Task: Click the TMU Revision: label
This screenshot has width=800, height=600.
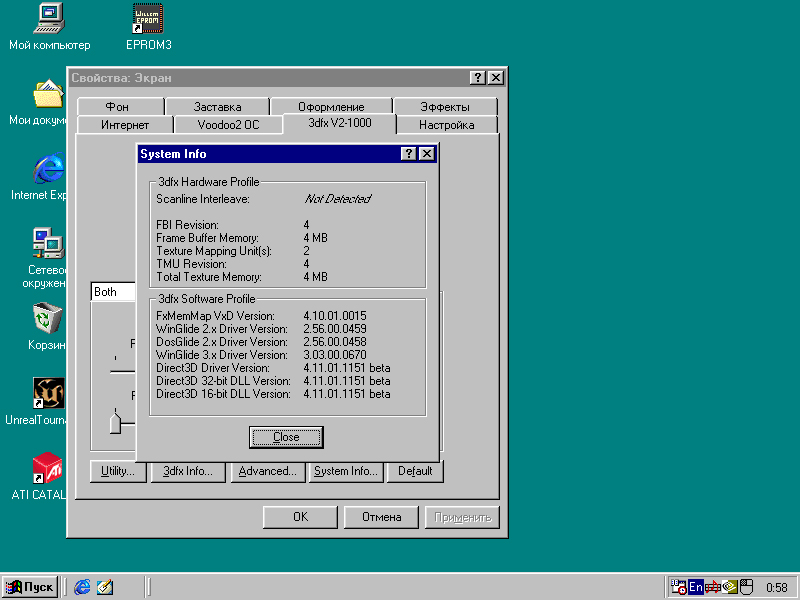Action: [191, 264]
